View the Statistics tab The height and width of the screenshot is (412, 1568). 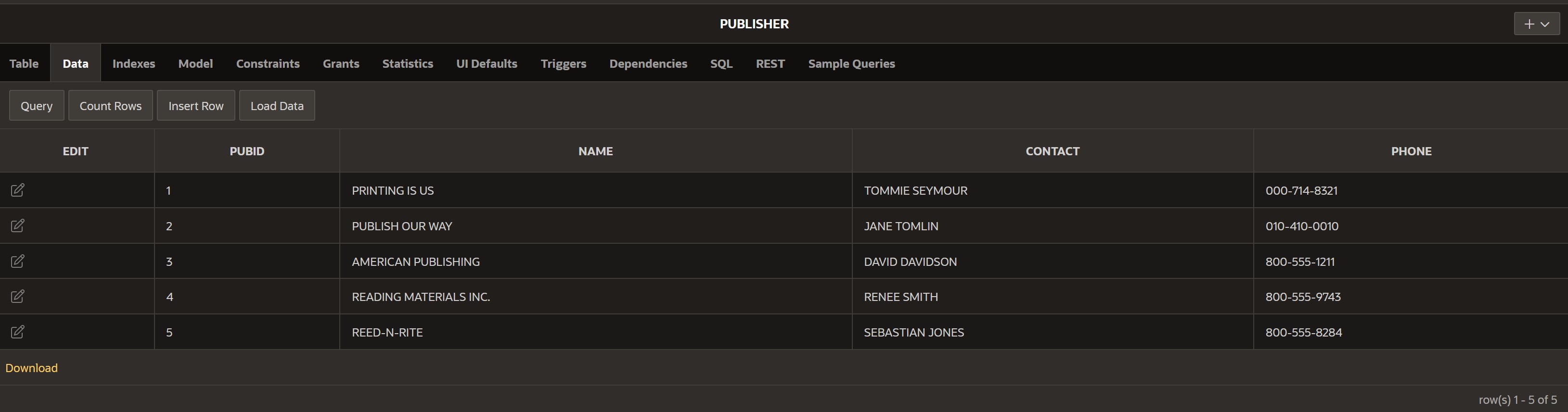[x=408, y=63]
